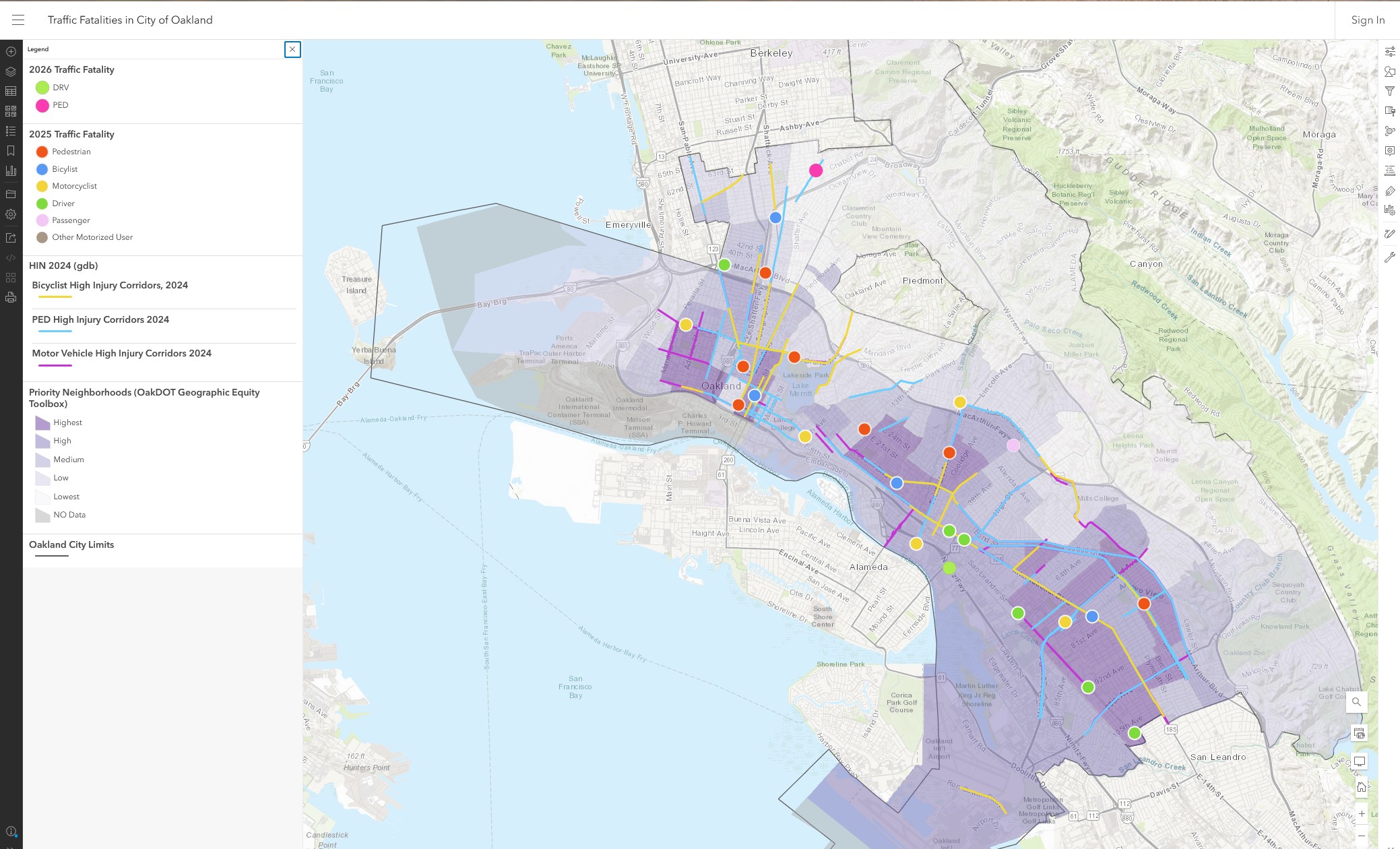Viewport: 1400px width, 849px height.
Task: Click the map search button
Action: pos(1356,702)
